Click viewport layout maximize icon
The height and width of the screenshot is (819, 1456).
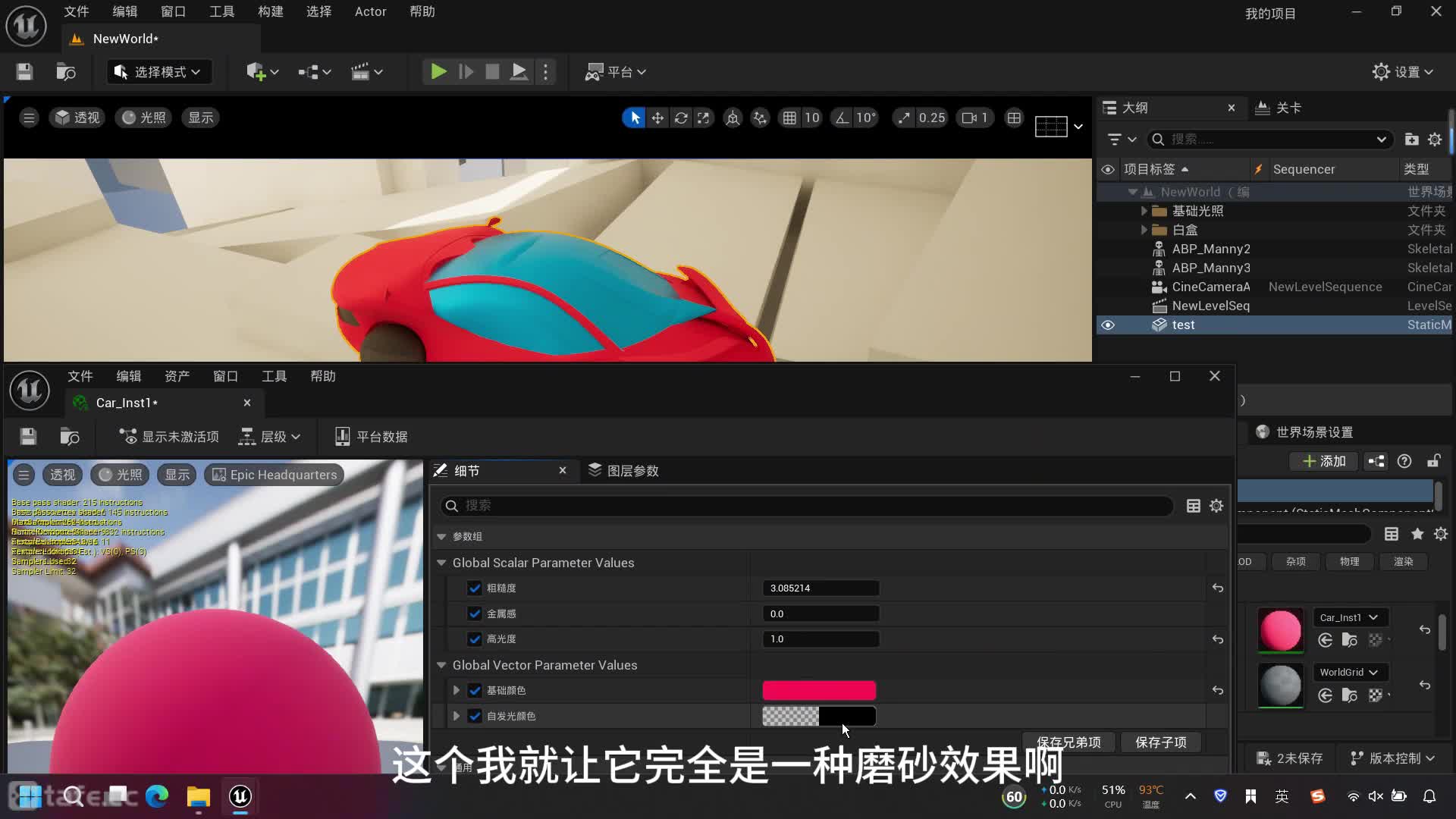pyautogui.click(x=1014, y=118)
